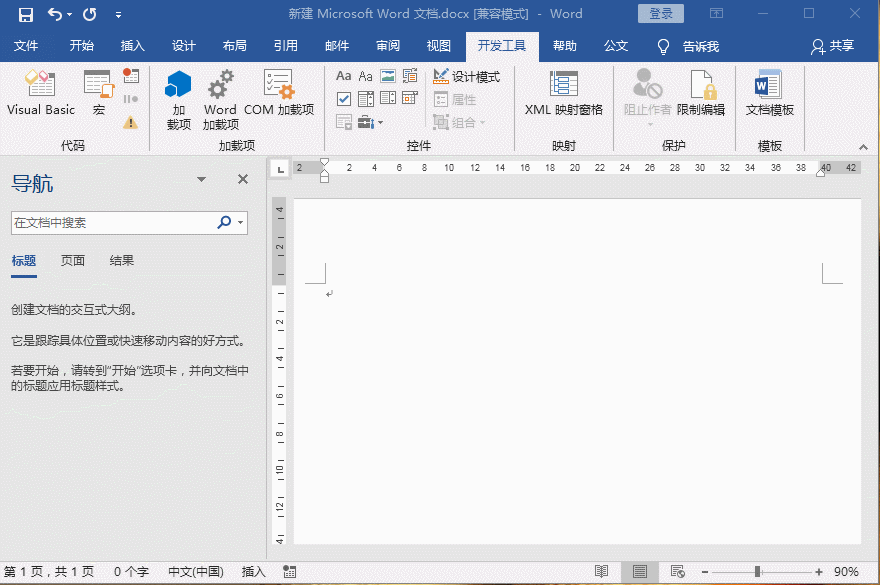880x585 pixels.
Task: Insert a picture content control
Action: pyautogui.click(x=388, y=76)
